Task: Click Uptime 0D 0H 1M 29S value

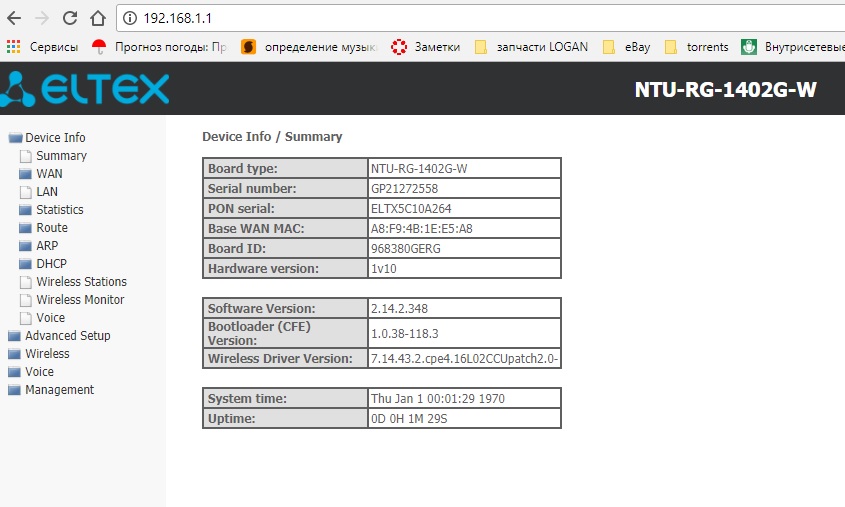Action: tap(408, 419)
